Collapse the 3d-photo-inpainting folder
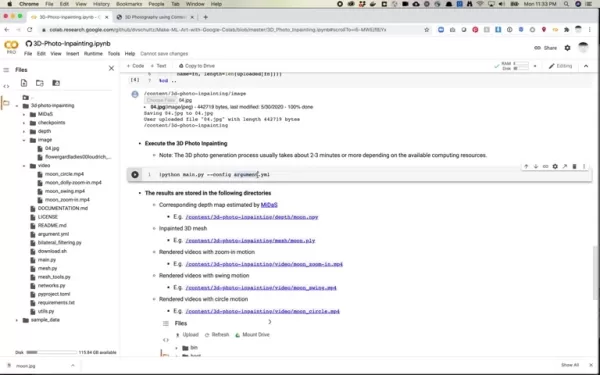This screenshot has height=375, width=600. (x=17, y=106)
